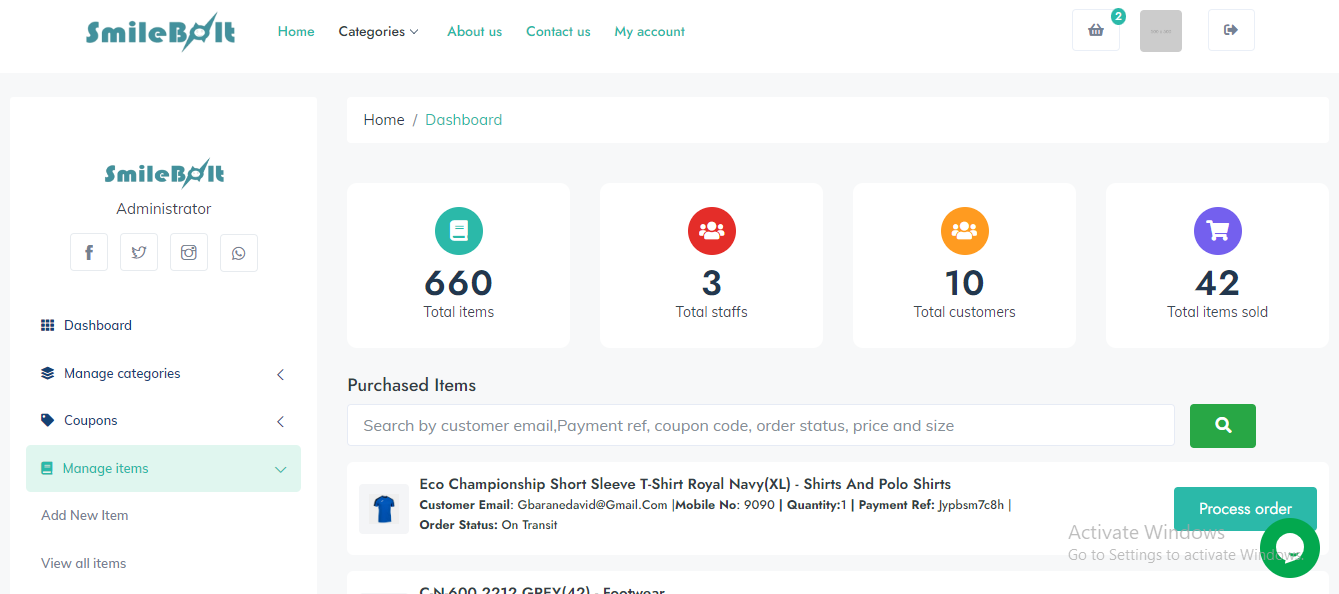Go to the About us page
Viewport: 1339px width, 594px height.
pos(474,32)
